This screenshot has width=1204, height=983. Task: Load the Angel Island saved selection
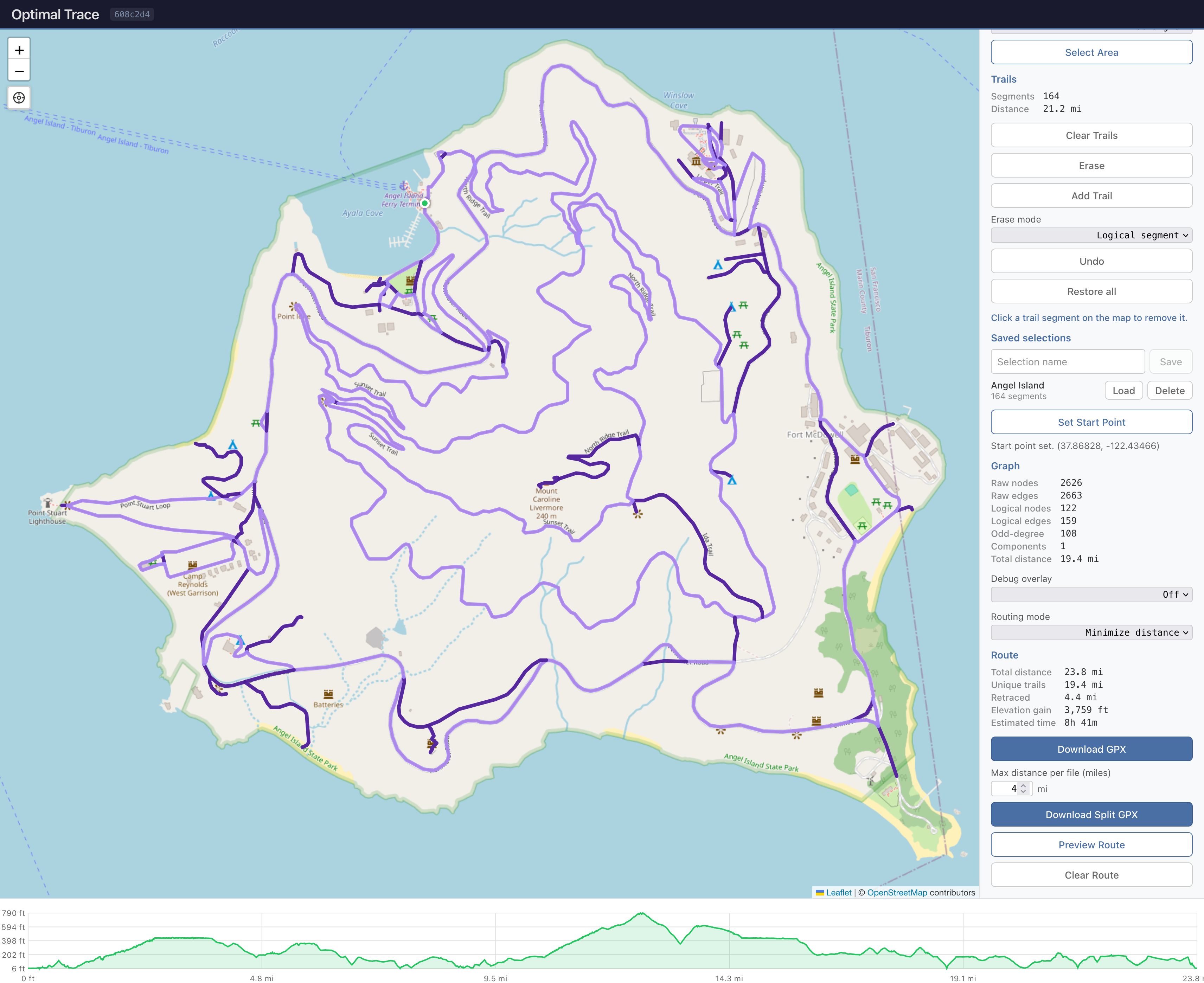point(1123,391)
